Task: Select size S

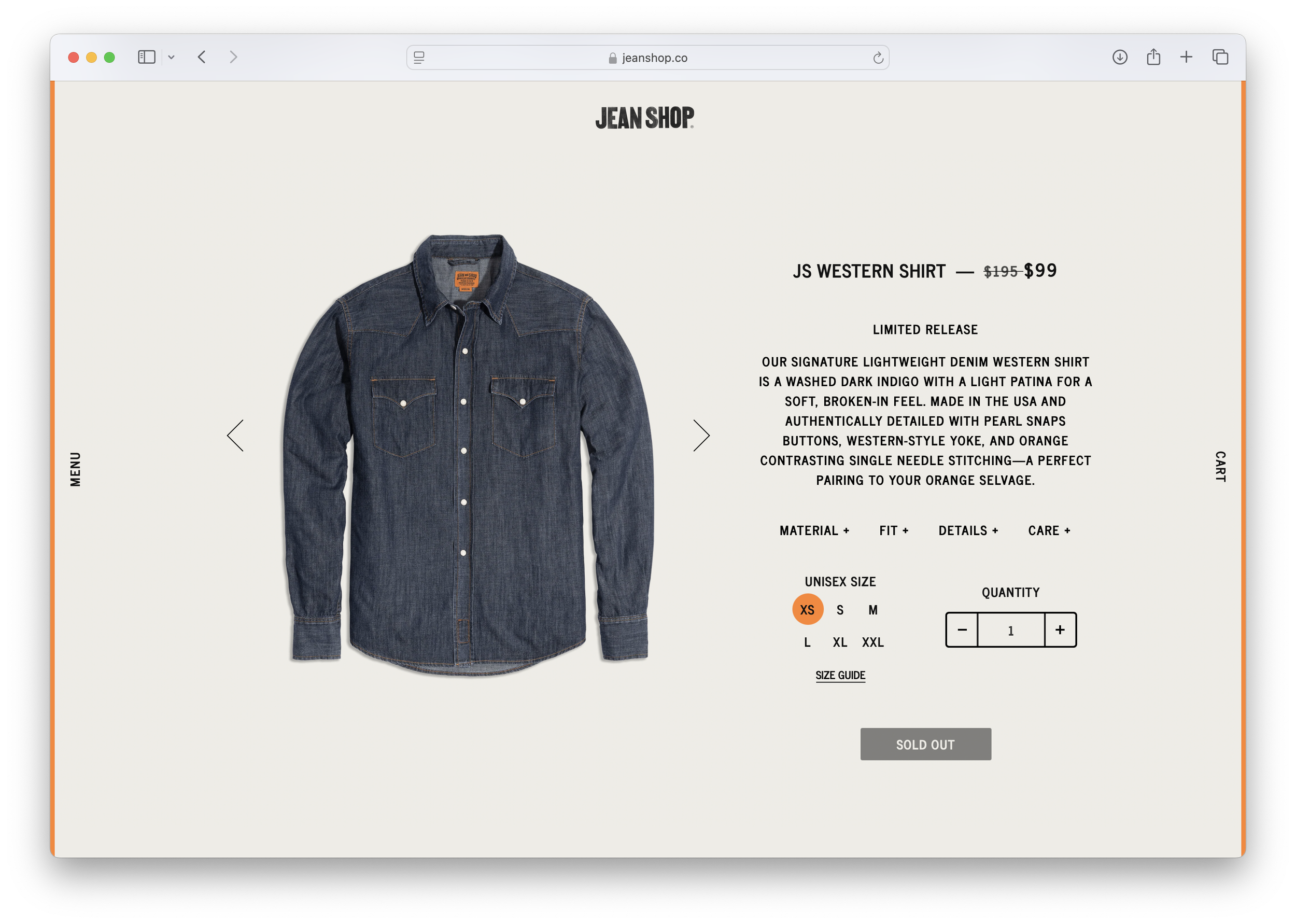Action: tap(840, 610)
